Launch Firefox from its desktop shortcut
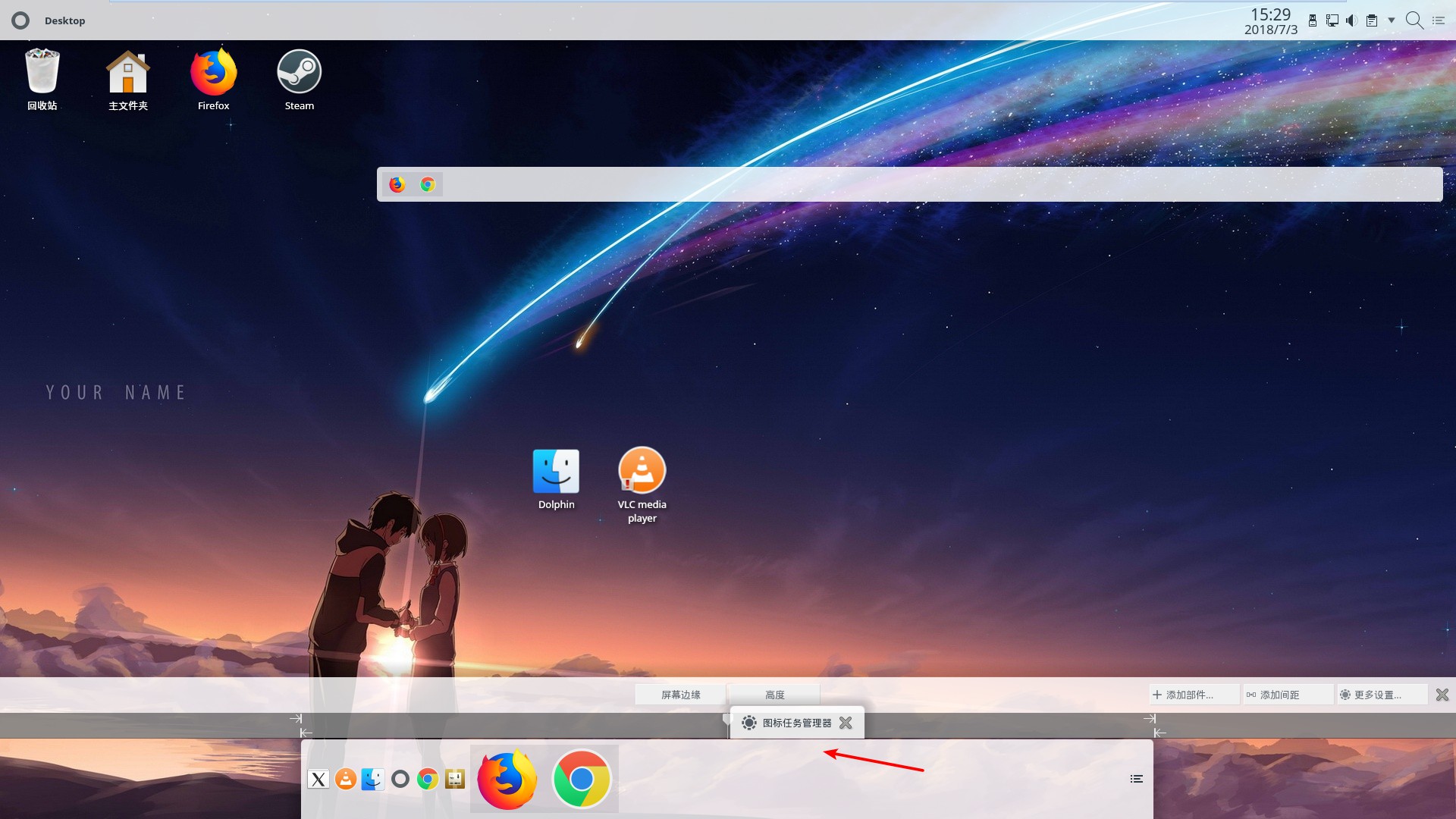1456x819 pixels. pyautogui.click(x=213, y=80)
